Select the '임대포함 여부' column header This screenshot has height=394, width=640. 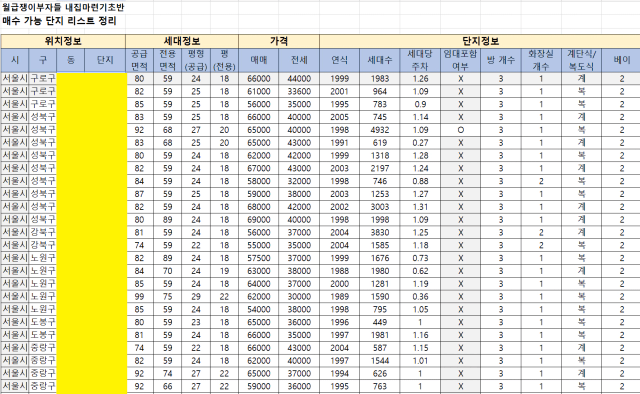pyautogui.click(x=460, y=60)
